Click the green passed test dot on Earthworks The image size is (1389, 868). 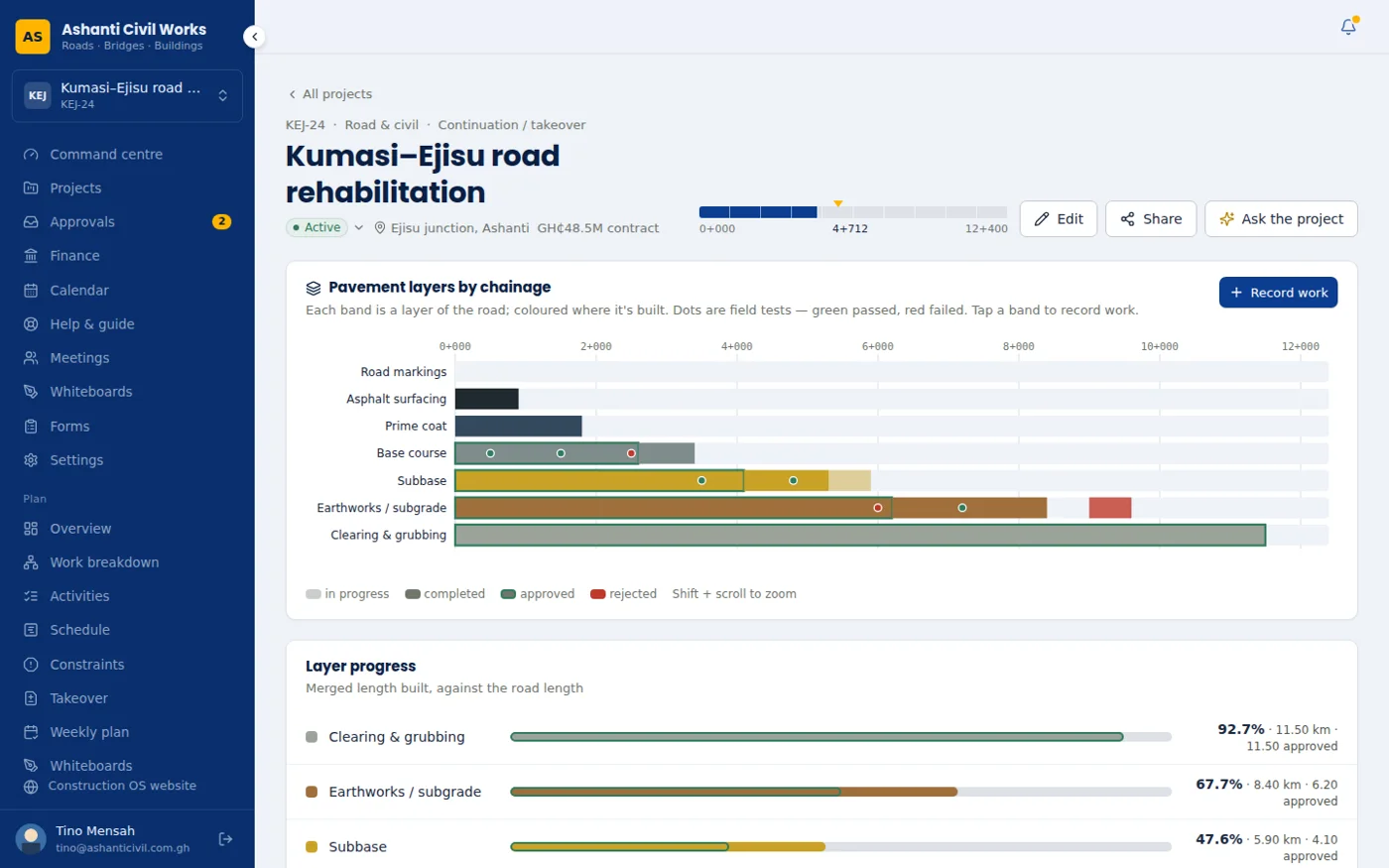point(962,508)
